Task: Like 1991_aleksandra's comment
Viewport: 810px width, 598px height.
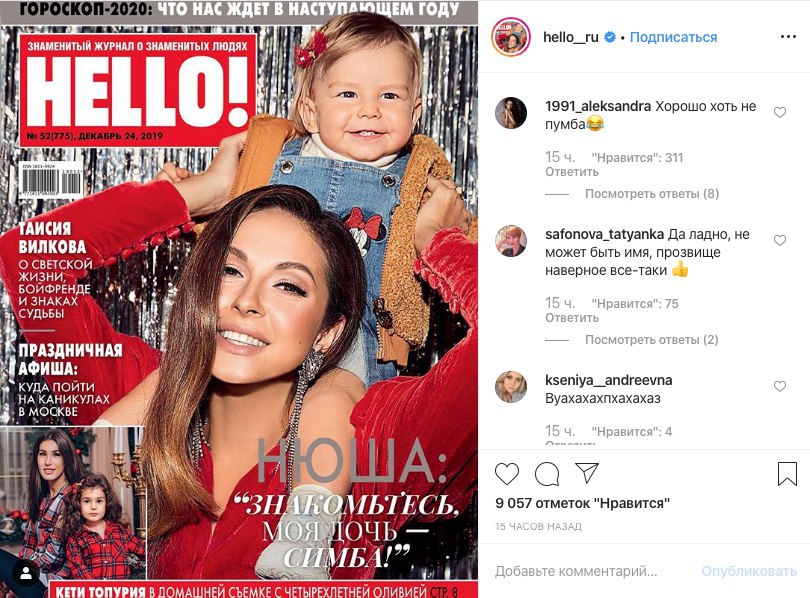Action: pyautogui.click(x=780, y=112)
